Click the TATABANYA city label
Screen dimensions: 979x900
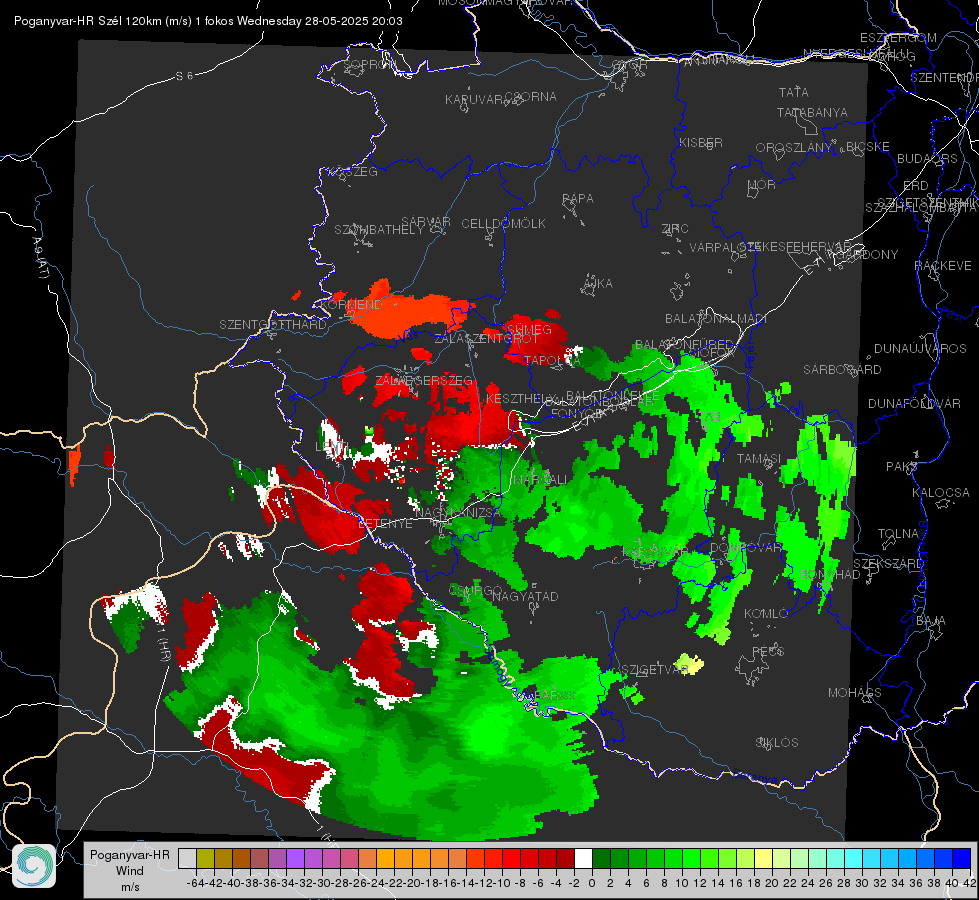(812, 112)
